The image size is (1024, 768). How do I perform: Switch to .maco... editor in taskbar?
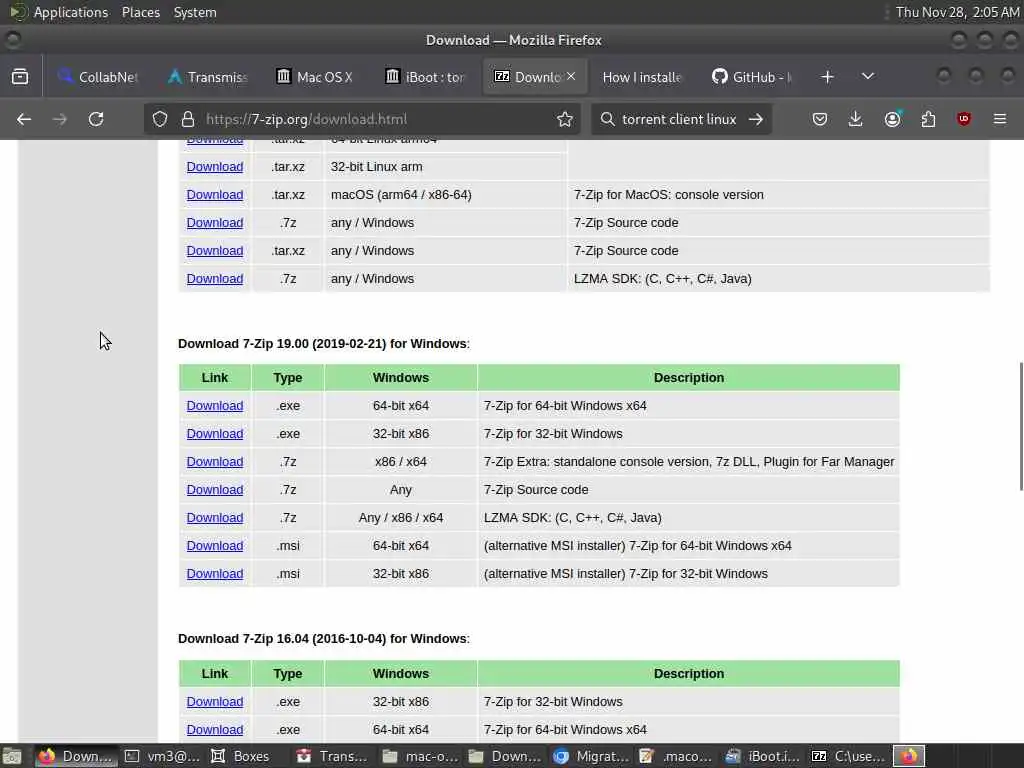(x=677, y=756)
